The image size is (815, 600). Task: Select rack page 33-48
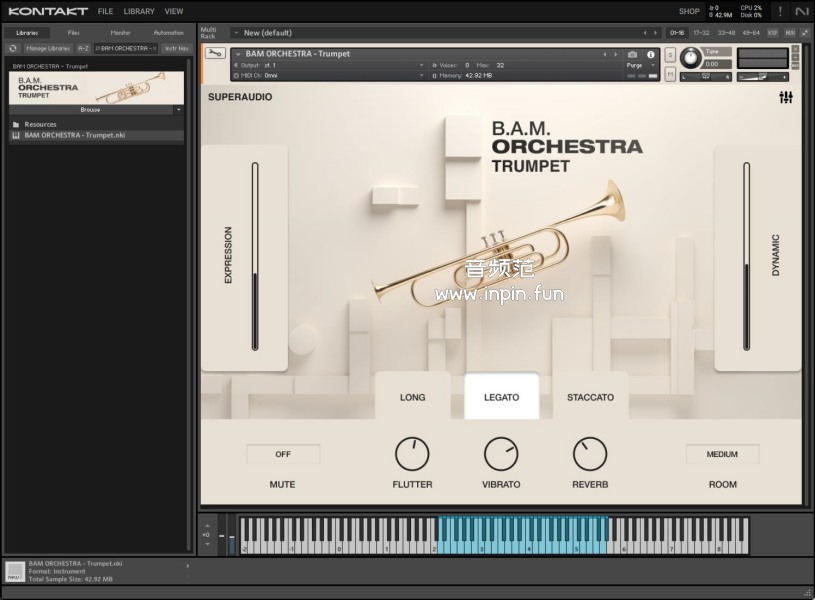point(726,33)
